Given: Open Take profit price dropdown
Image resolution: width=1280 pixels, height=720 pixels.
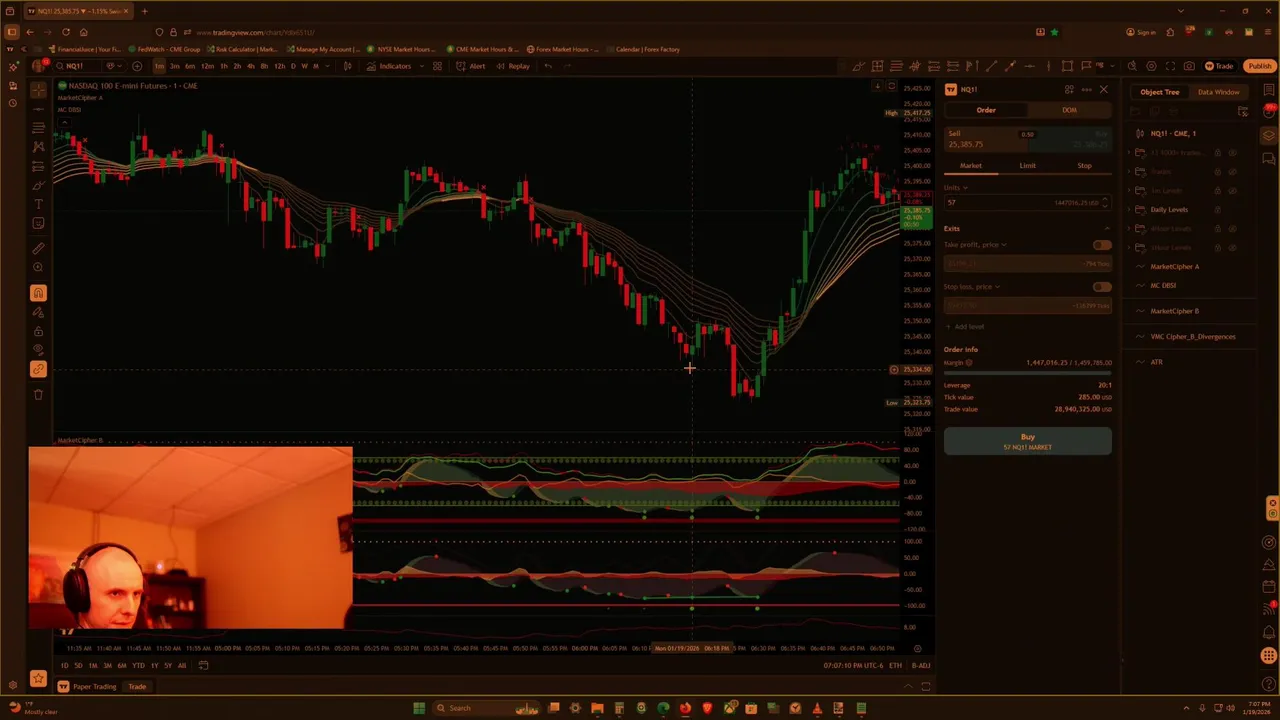Looking at the screenshot, I should click(x=975, y=245).
